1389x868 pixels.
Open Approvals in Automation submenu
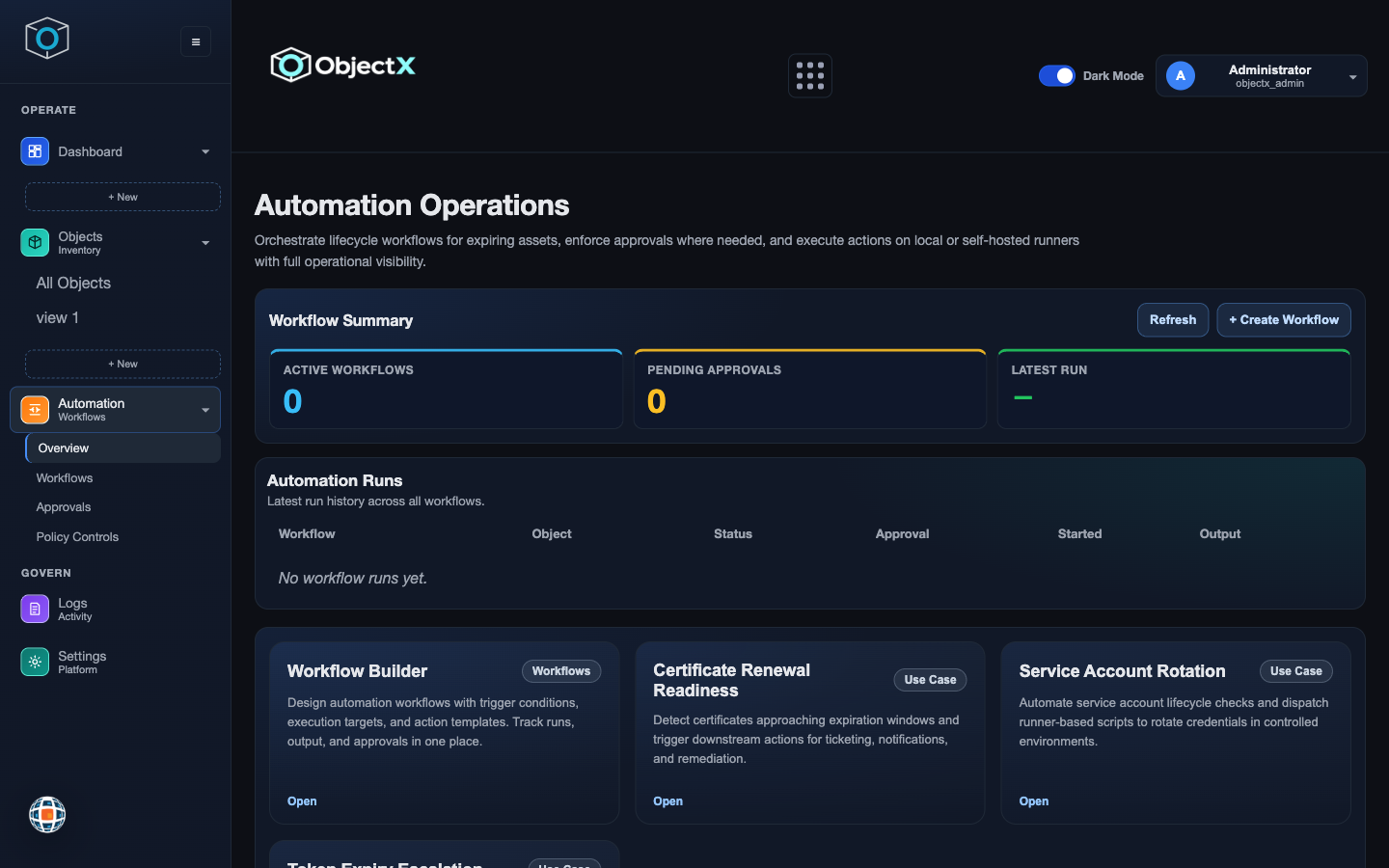[x=64, y=507]
